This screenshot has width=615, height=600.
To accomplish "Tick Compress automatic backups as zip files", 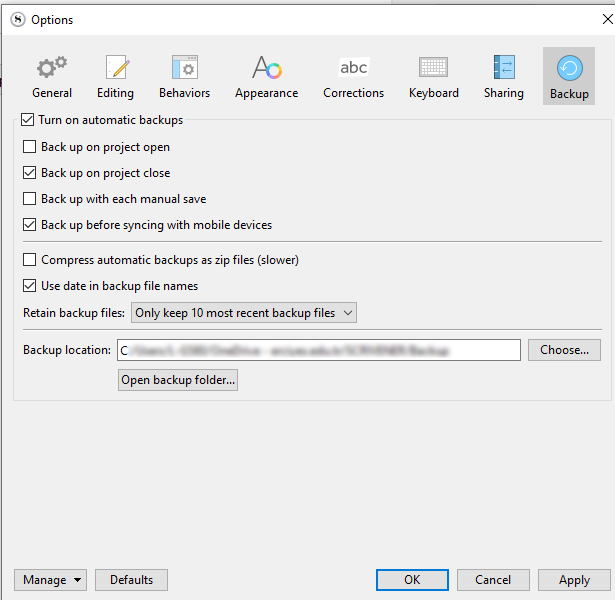I will pyautogui.click(x=30, y=260).
